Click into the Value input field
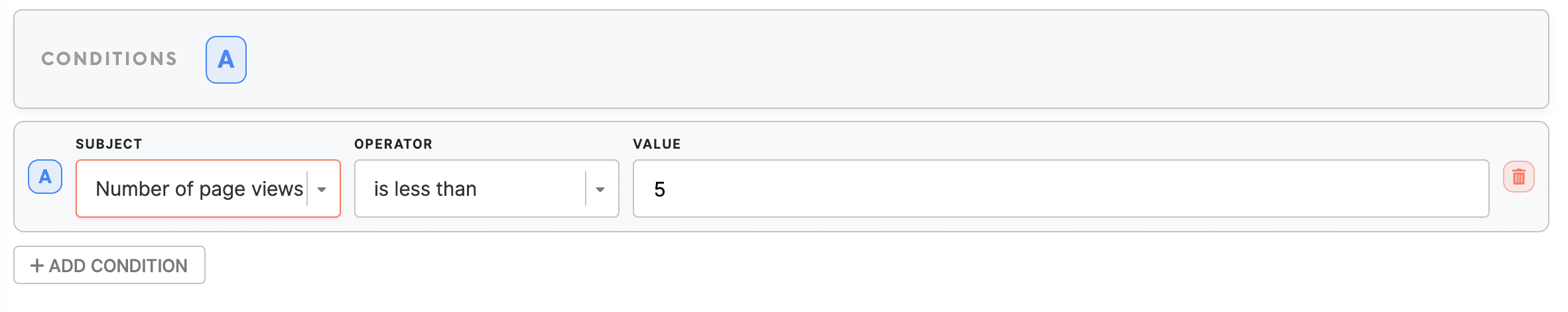This screenshot has width=1568, height=312. coord(1061,189)
